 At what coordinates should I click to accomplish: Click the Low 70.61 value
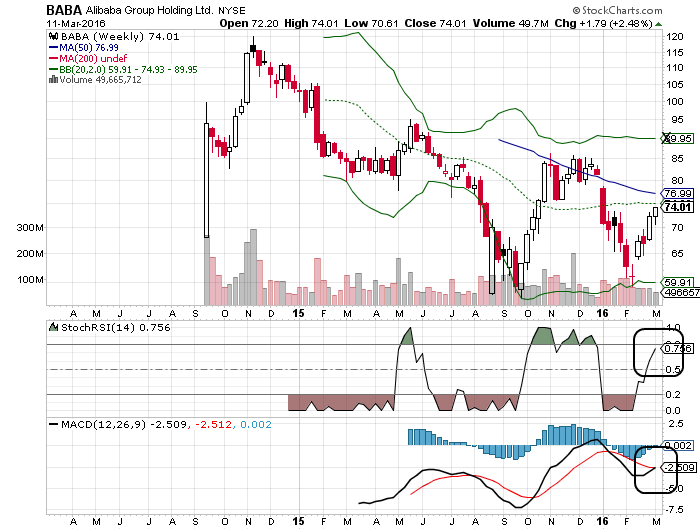click(x=371, y=23)
